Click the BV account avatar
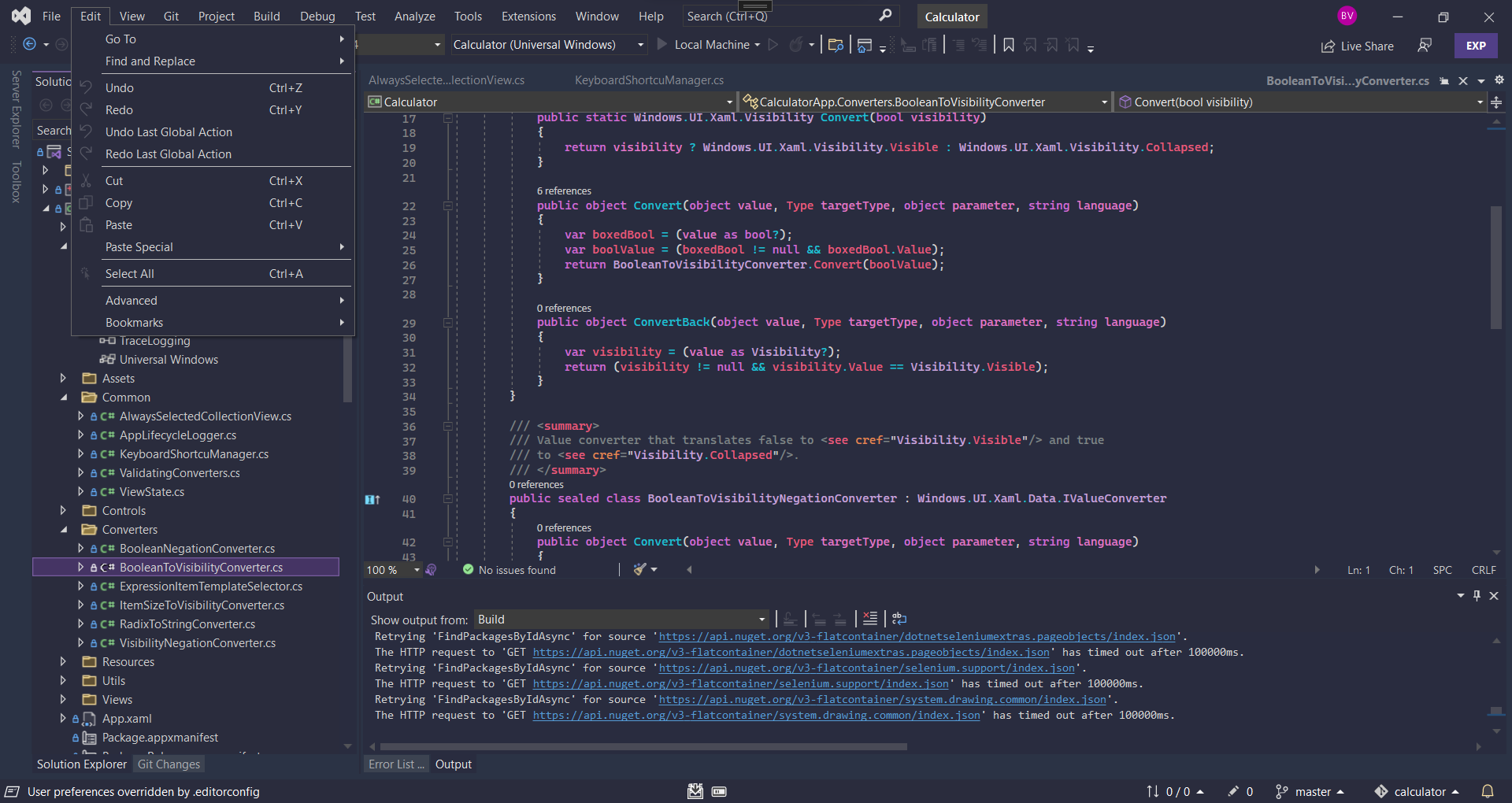The width and height of the screenshot is (1512, 803). [1347, 16]
